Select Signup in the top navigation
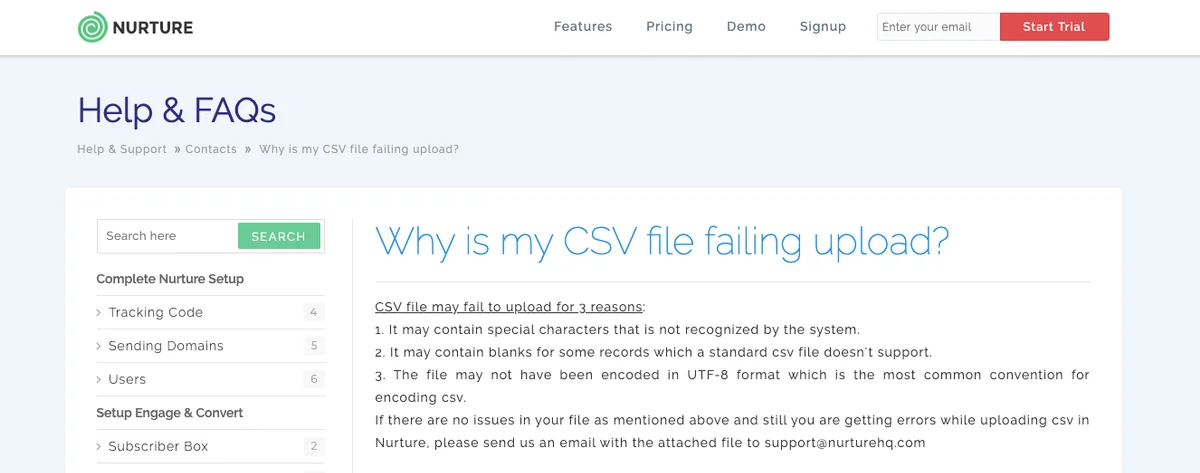The height and width of the screenshot is (473, 1200). 823,27
